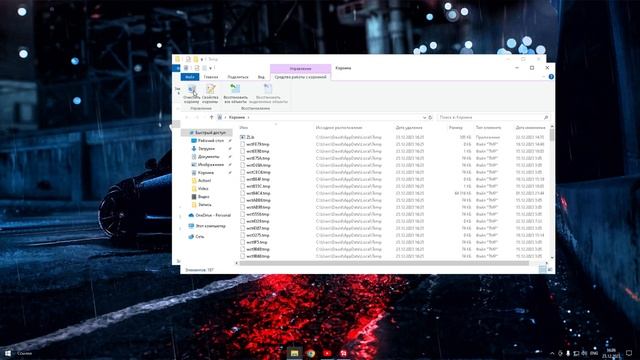Select Recycle Bin Tools (Средства работы с корзиной) tab

coord(300,77)
